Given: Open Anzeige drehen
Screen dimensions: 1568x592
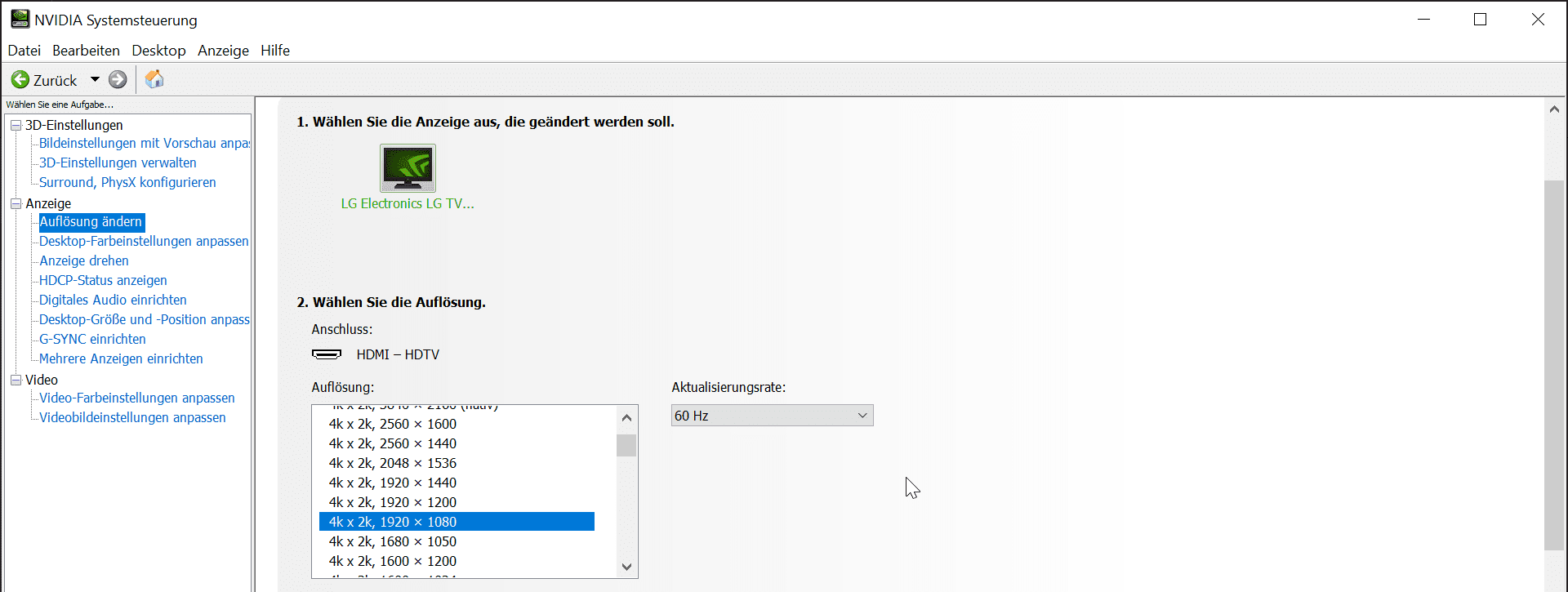Looking at the screenshot, I should point(84,260).
